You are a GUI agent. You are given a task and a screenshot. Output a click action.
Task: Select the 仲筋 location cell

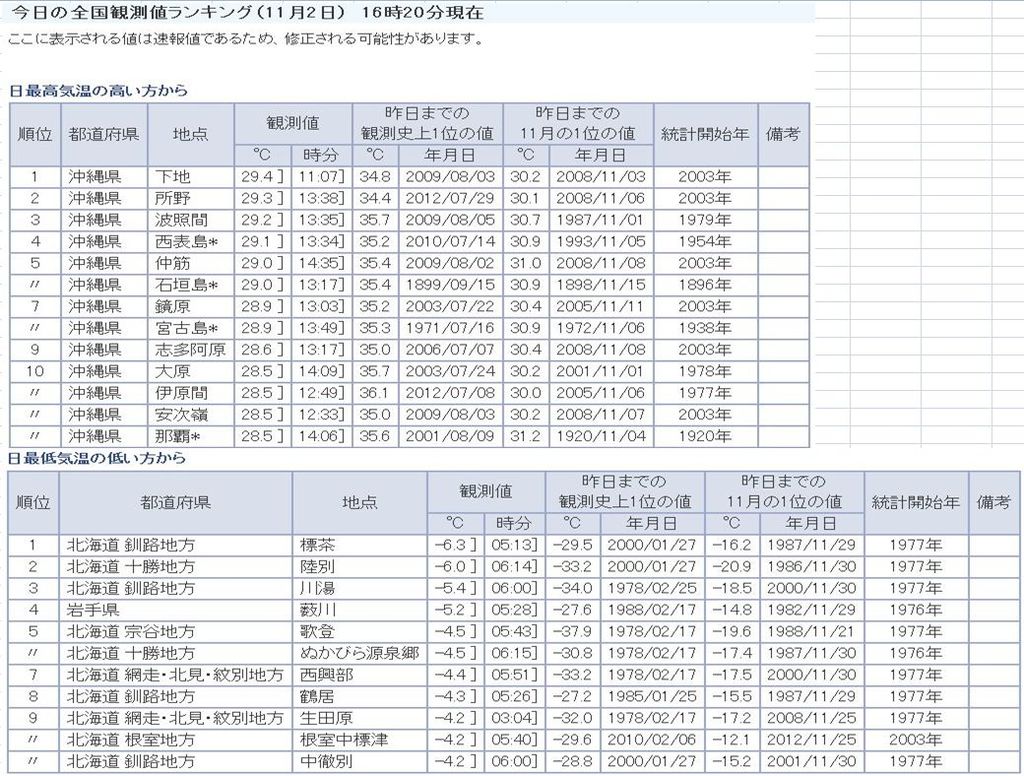pos(191,263)
